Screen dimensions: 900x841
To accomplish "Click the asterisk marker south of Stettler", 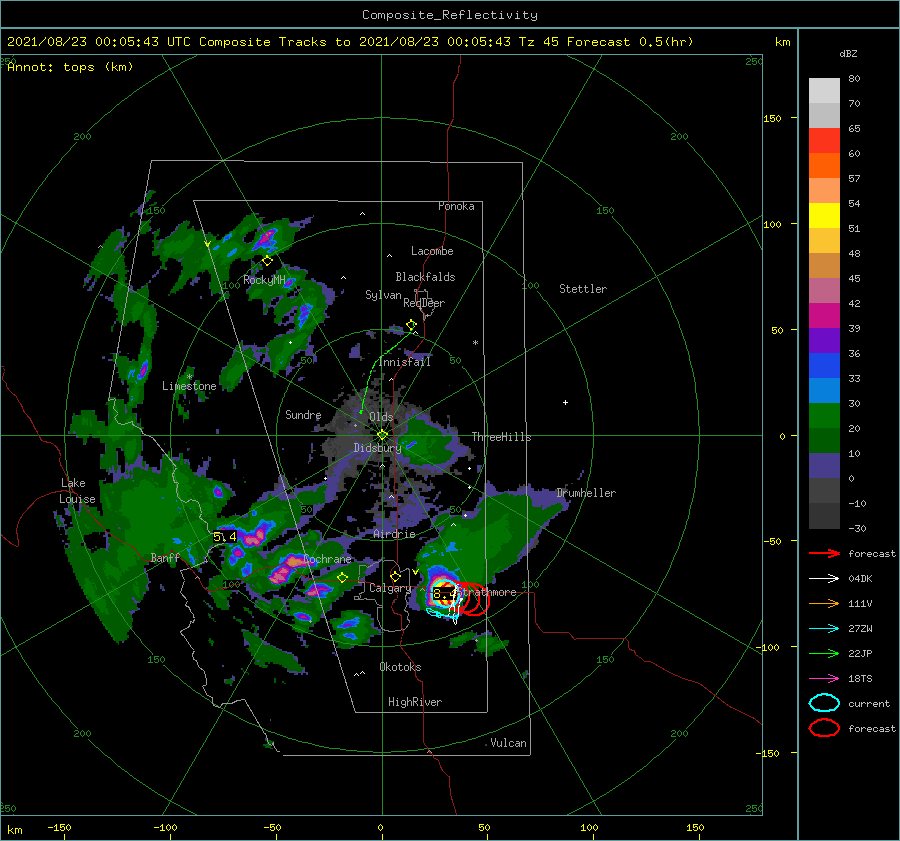I will 475,343.
